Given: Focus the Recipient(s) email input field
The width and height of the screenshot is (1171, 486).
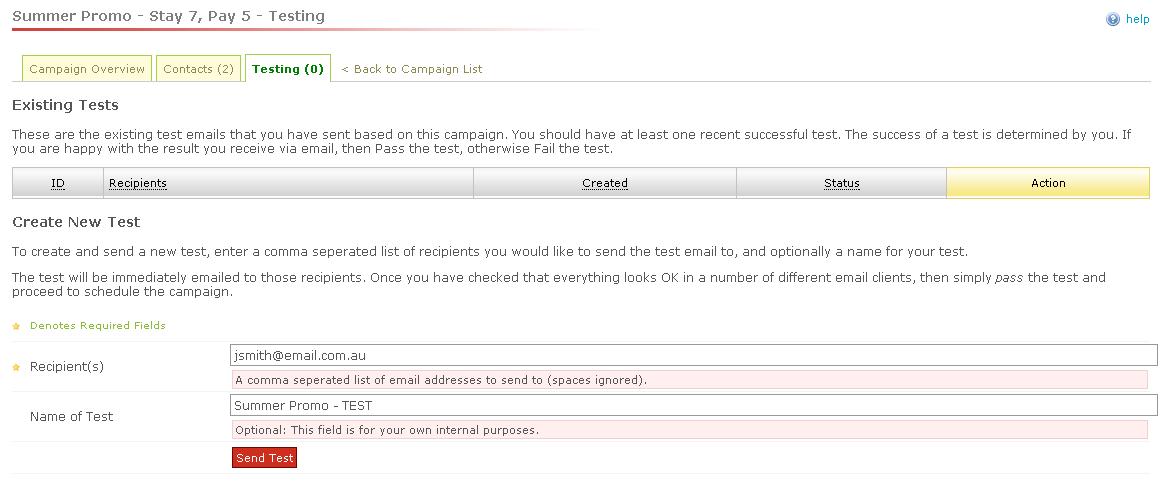Looking at the screenshot, I should click(693, 355).
